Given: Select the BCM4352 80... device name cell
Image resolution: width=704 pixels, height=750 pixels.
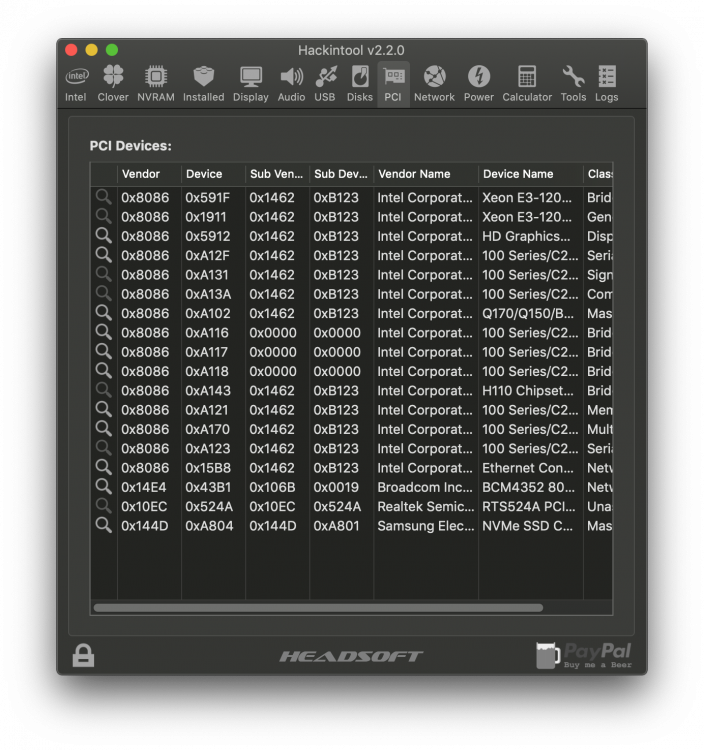Looking at the screenshot, I should click(x=528, y=487).
